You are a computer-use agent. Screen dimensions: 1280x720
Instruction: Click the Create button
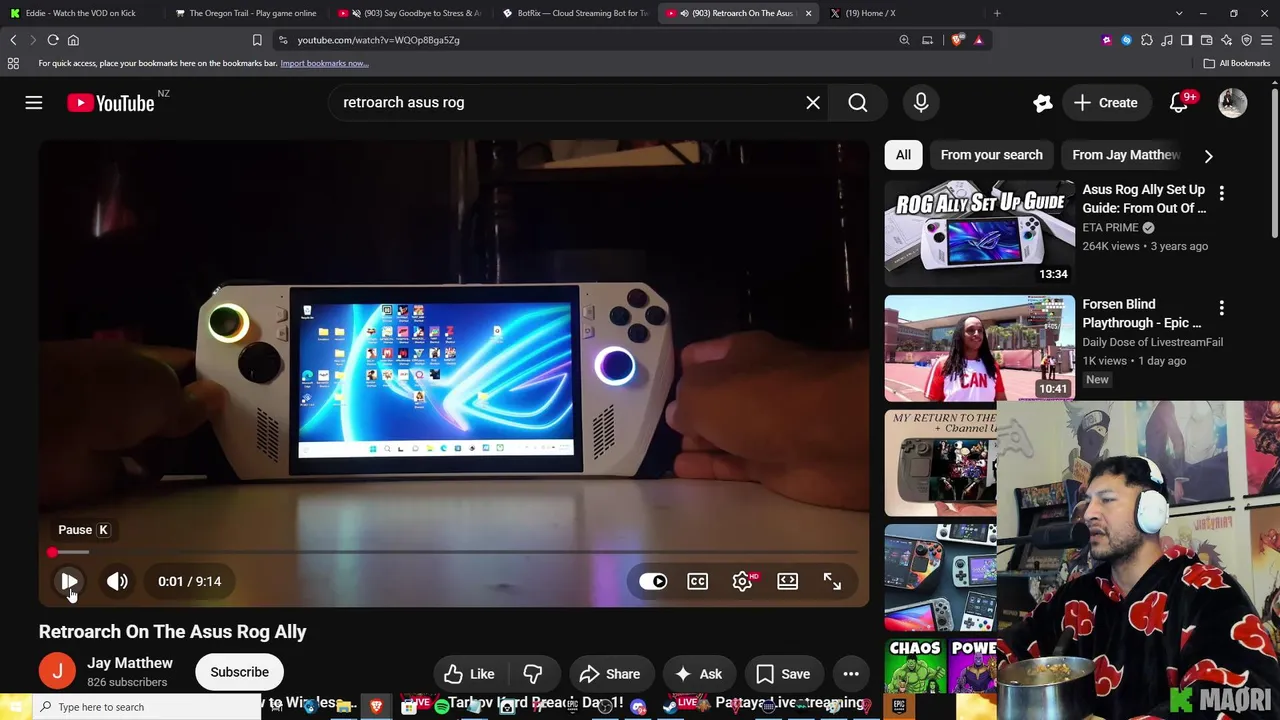tap(1105, 102)
